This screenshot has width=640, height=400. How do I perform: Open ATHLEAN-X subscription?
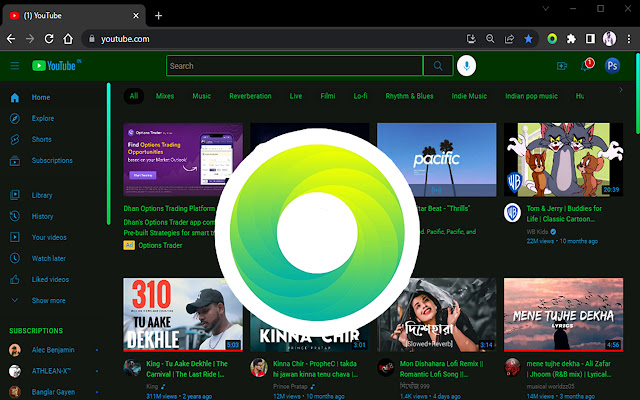pos(53,371)
